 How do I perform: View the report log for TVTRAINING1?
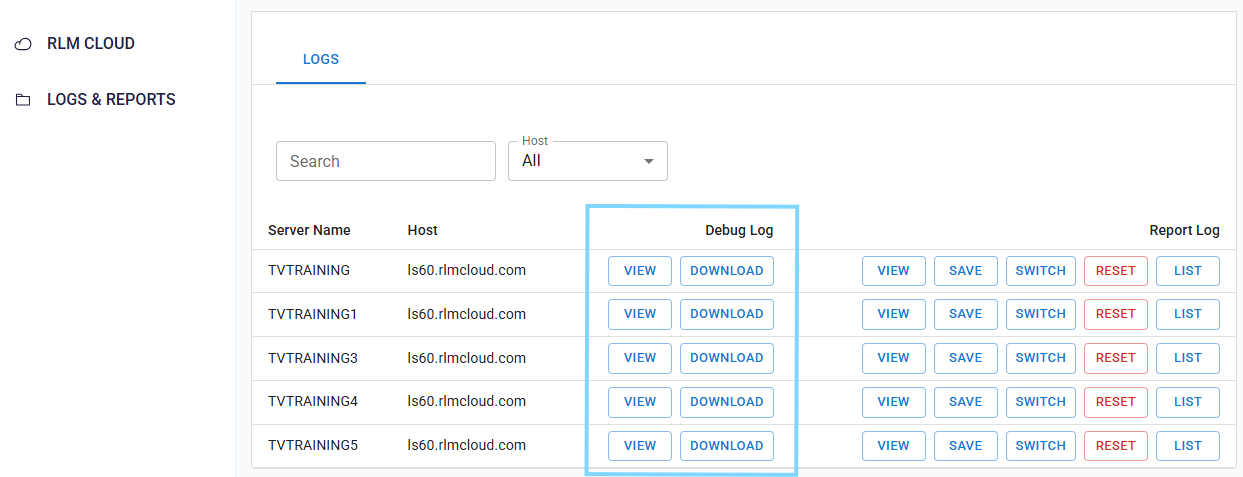click(894, 314)
